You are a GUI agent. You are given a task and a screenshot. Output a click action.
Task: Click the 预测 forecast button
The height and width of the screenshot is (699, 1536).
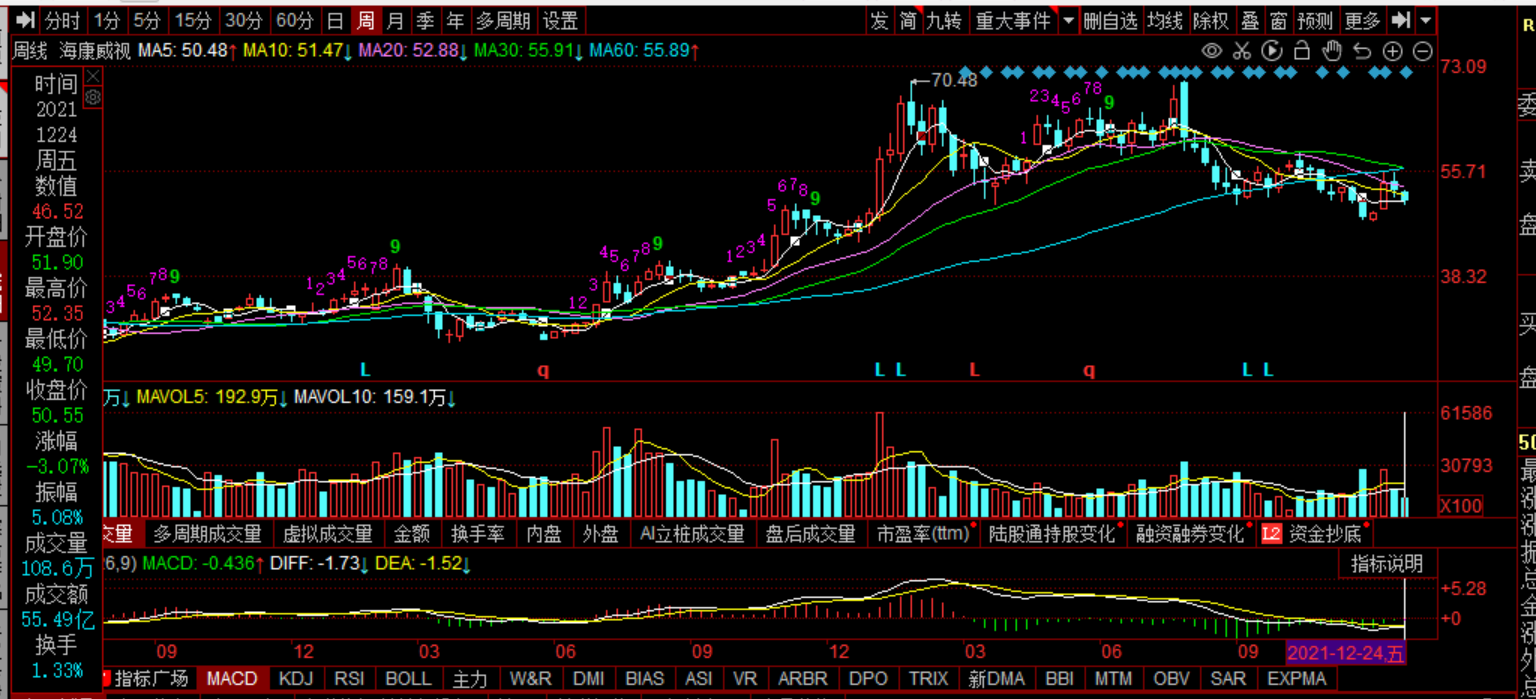pos(1315,20)
